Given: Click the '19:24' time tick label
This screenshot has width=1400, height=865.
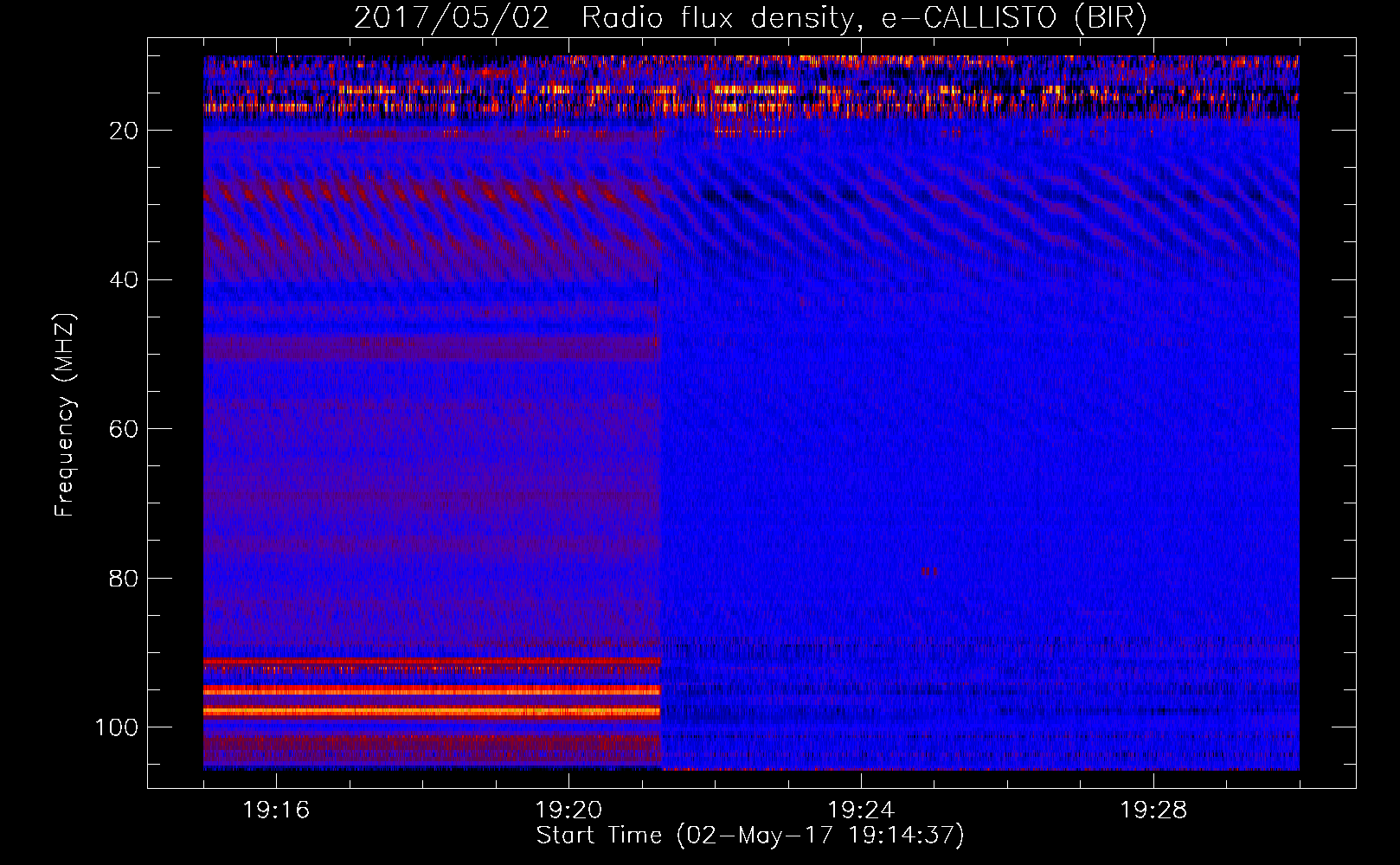Looking at the screenshot, I should tap(861, 811).
